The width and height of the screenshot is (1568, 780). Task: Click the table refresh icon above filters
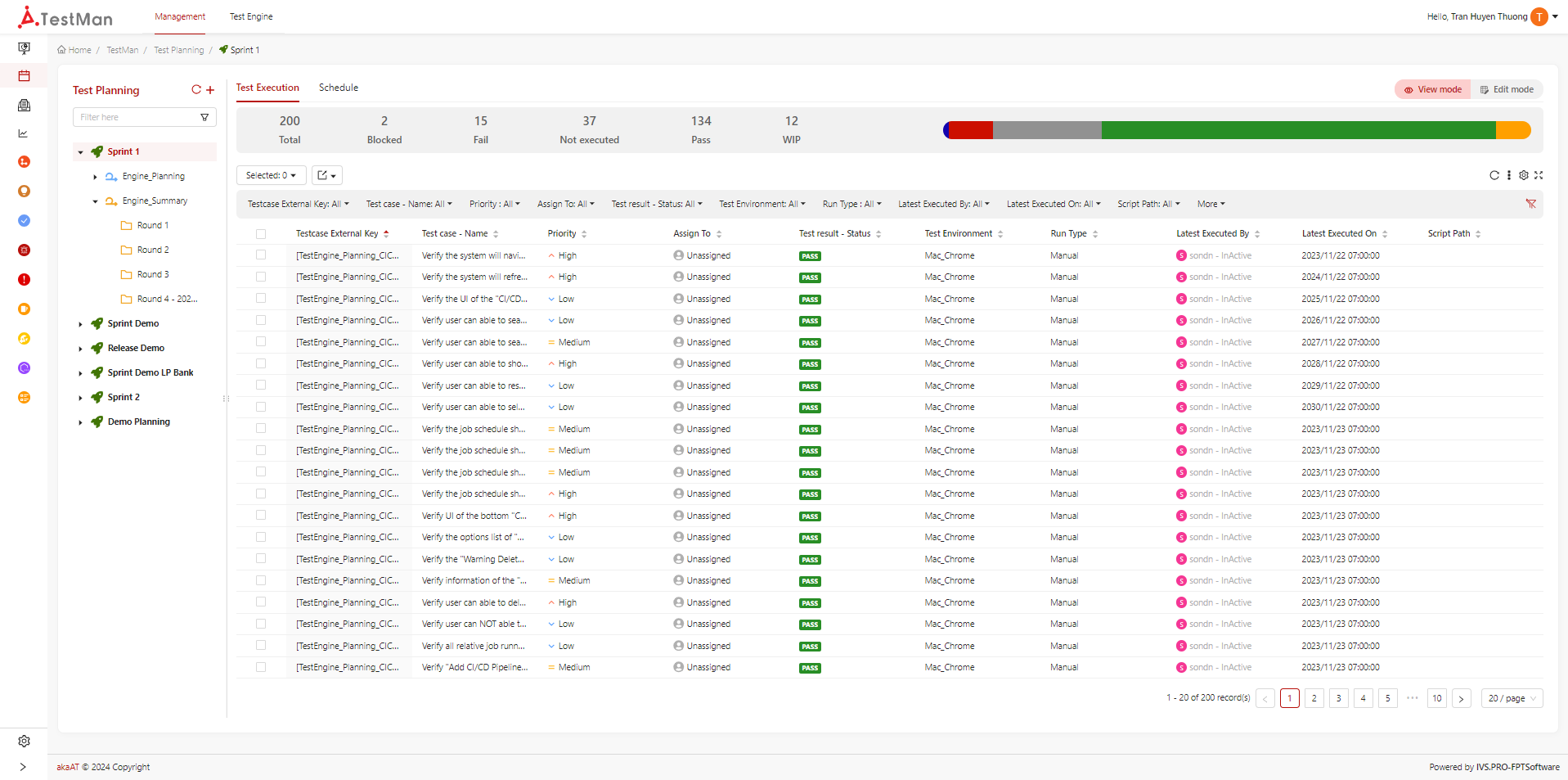[1494, 175]
